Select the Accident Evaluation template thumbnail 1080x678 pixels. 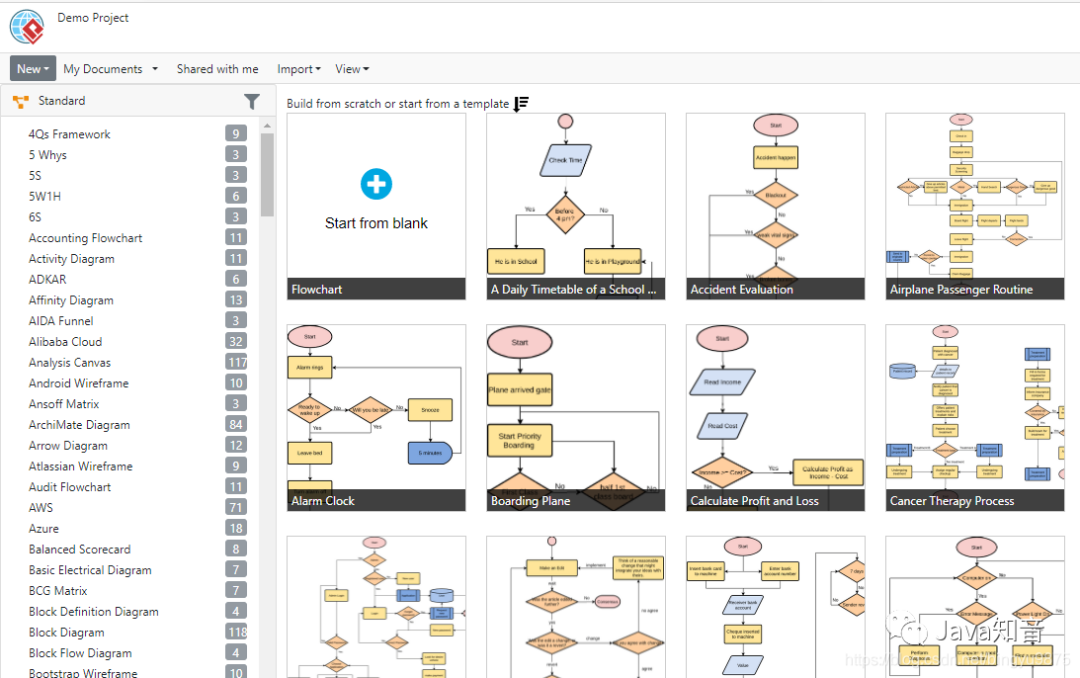click(x=775, y=205)
